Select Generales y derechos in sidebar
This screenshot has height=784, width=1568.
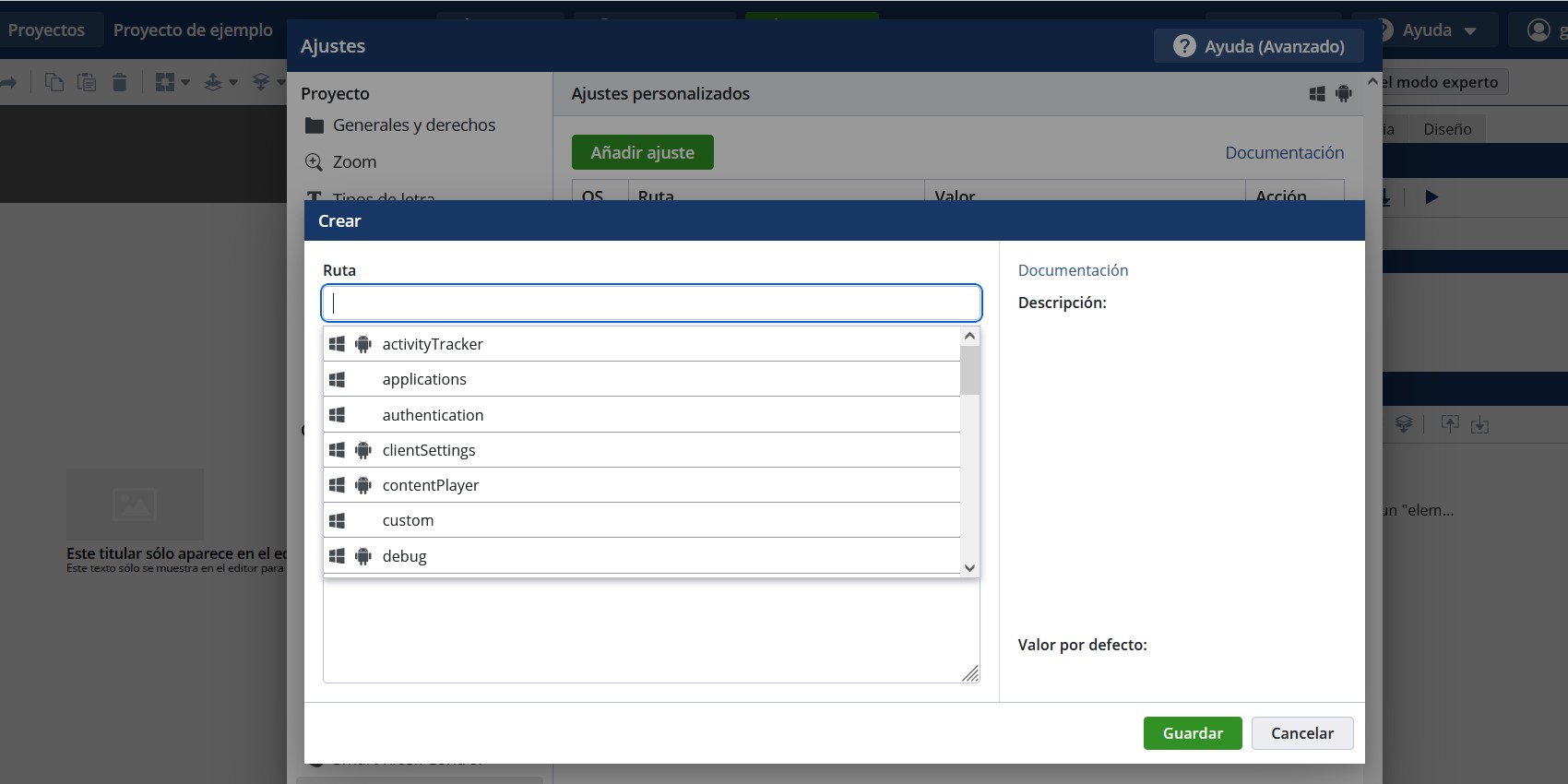click(413, 125)
